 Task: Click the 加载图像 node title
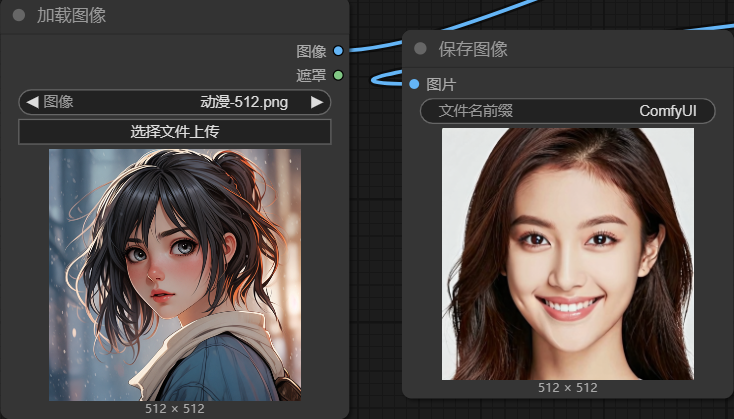71,15
